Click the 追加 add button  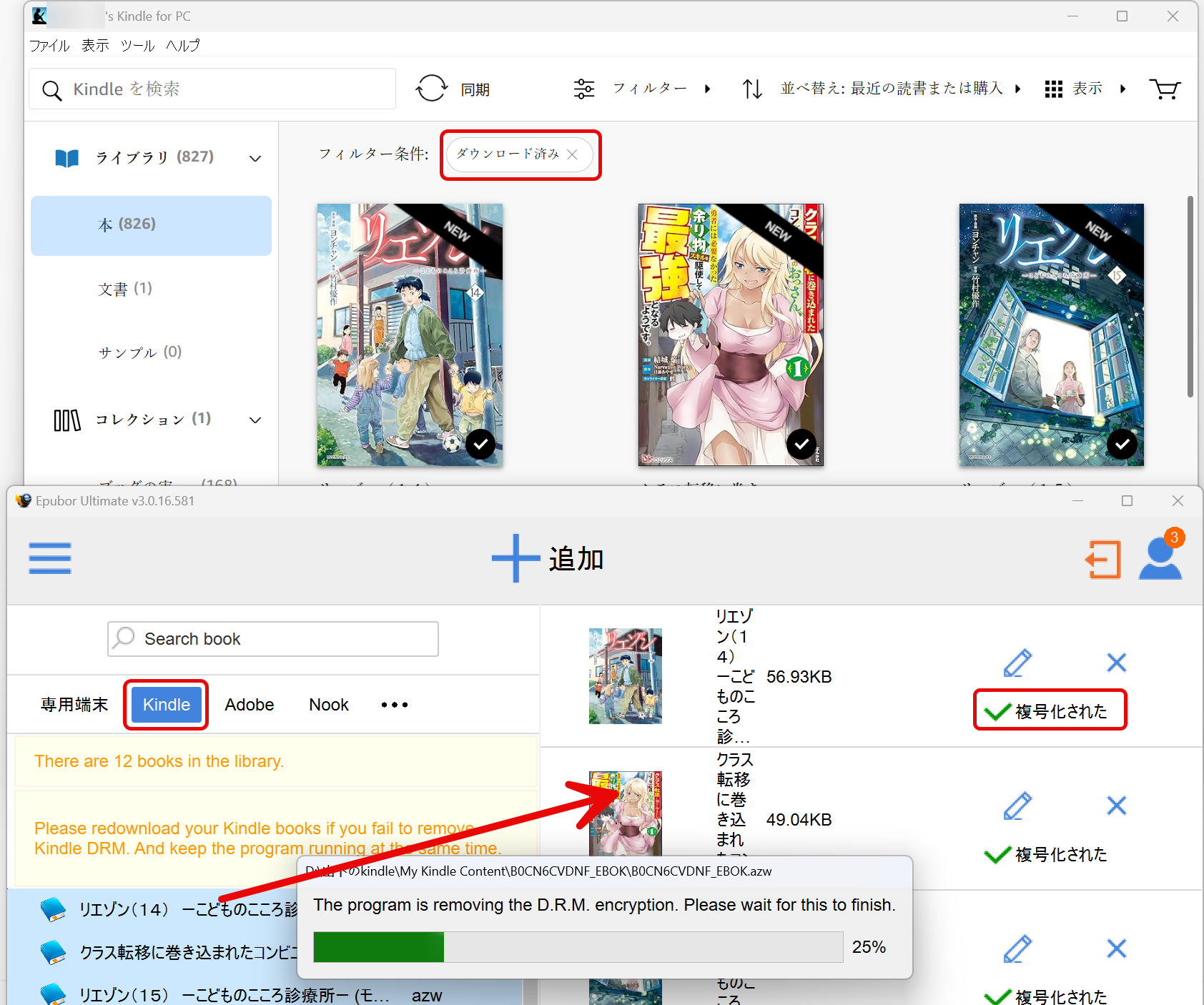tap(546, 558)
